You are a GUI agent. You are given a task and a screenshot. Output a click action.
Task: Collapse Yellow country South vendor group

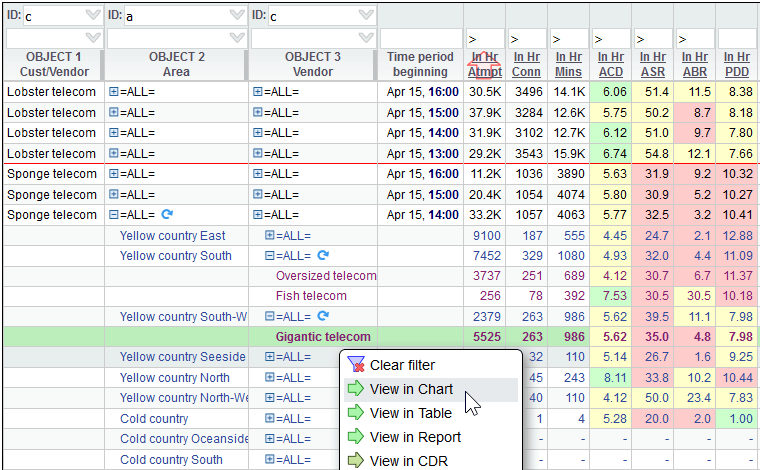270,256
